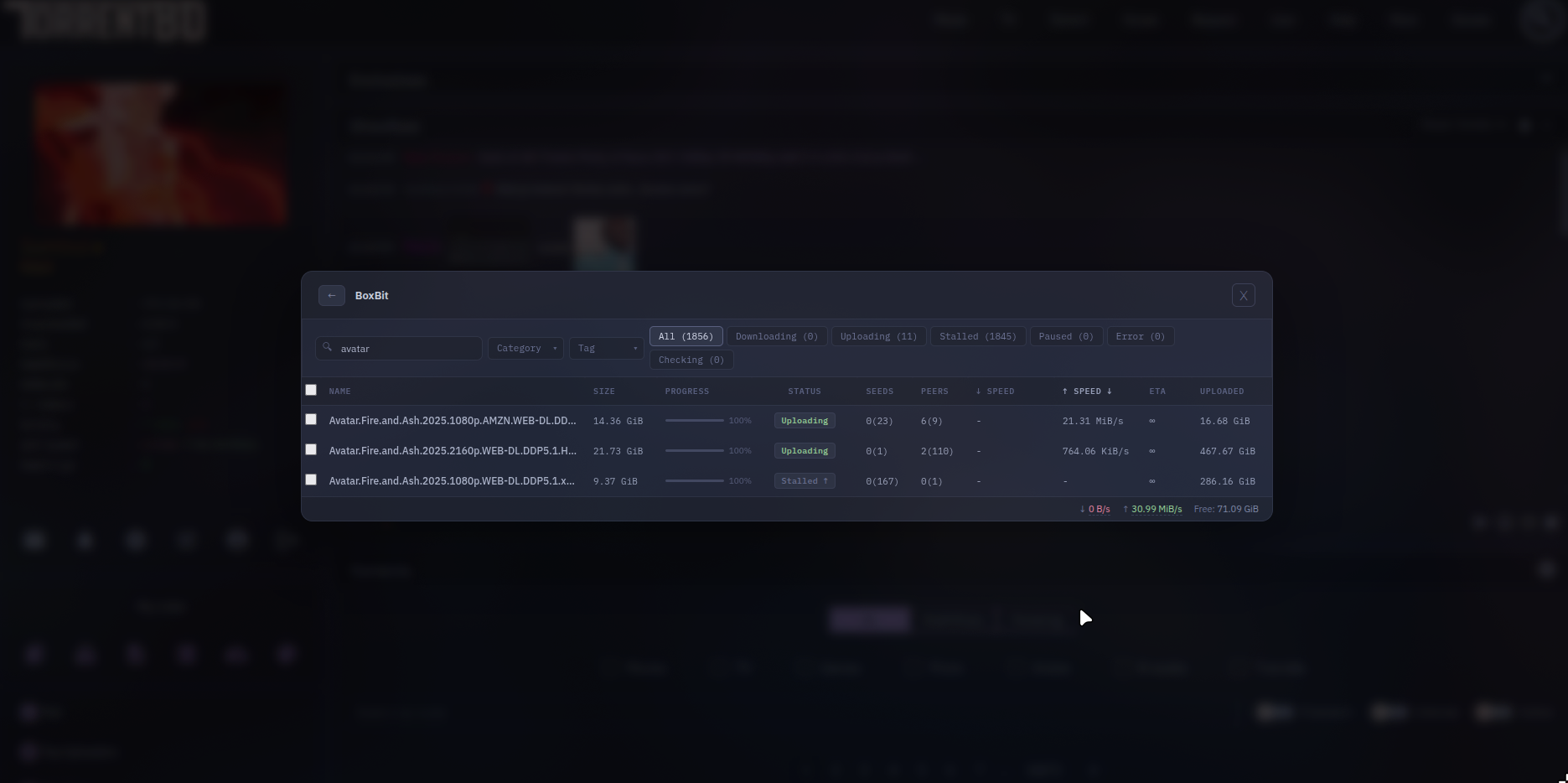1568x783 pixels.
Task: Click Uploading badge on 14.36 GiB row
Action: (805, 421)
